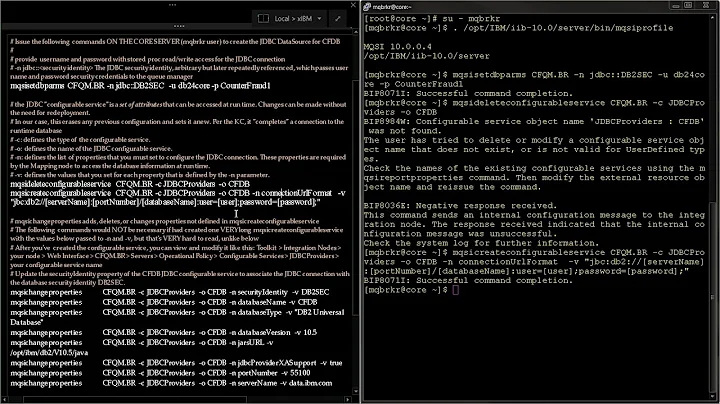Image resolution: width=720 pixels, height=404 pixels.
Task: Click the 'BIP8984W: Configurable service object name' line
Action: tap(534, 122)
